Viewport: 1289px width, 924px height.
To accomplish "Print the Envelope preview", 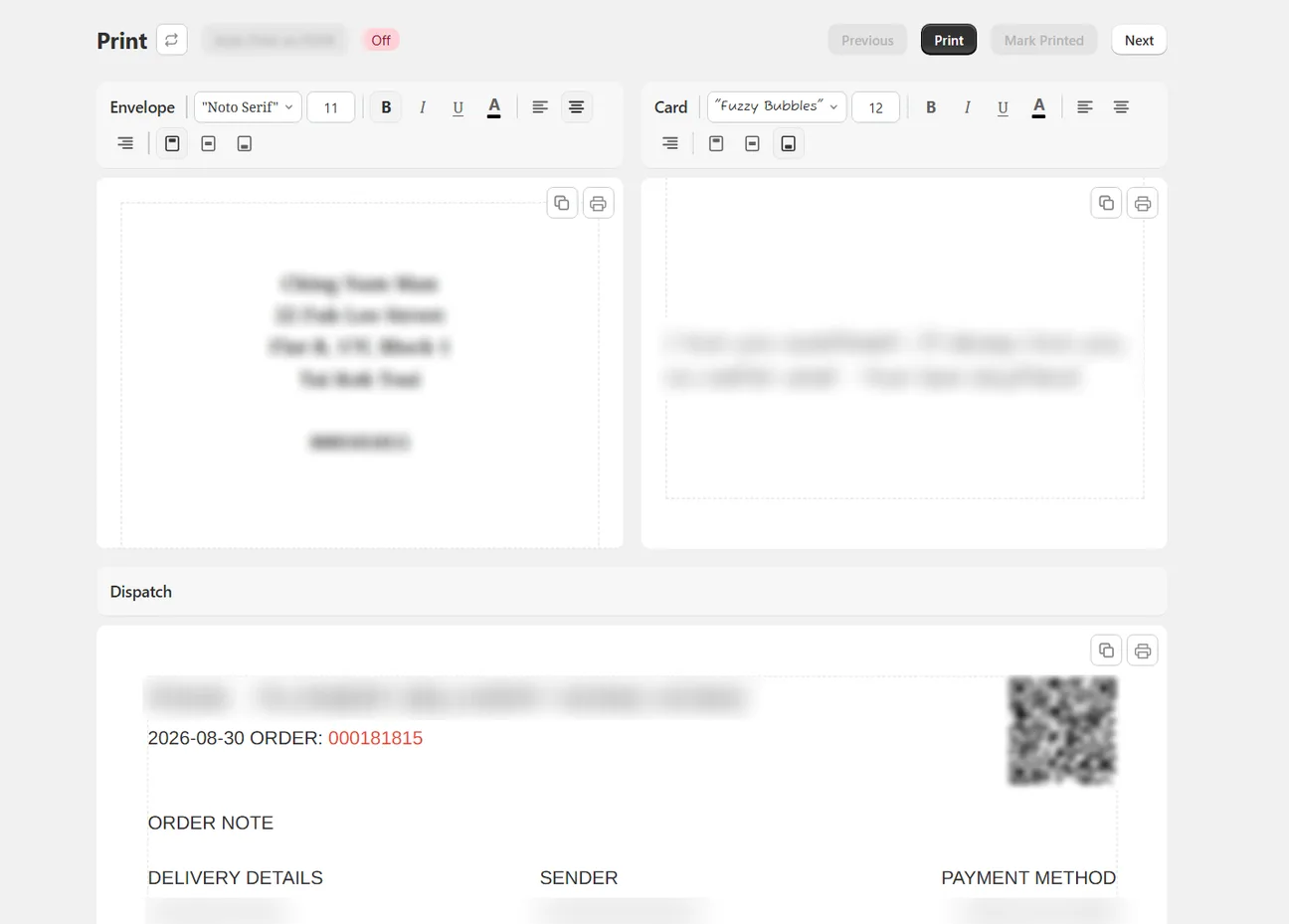I will (598, 203).
